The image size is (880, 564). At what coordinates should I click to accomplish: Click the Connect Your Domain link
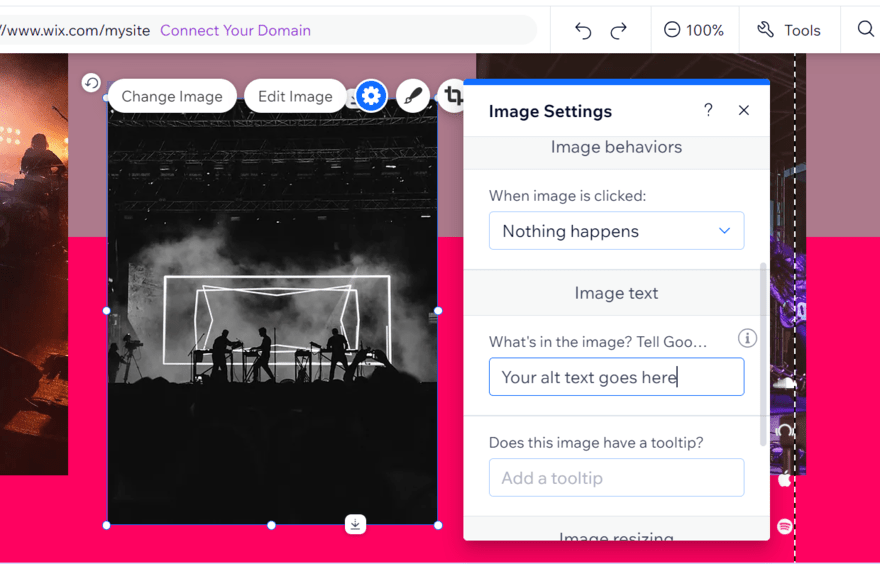(x=235, y=30)
